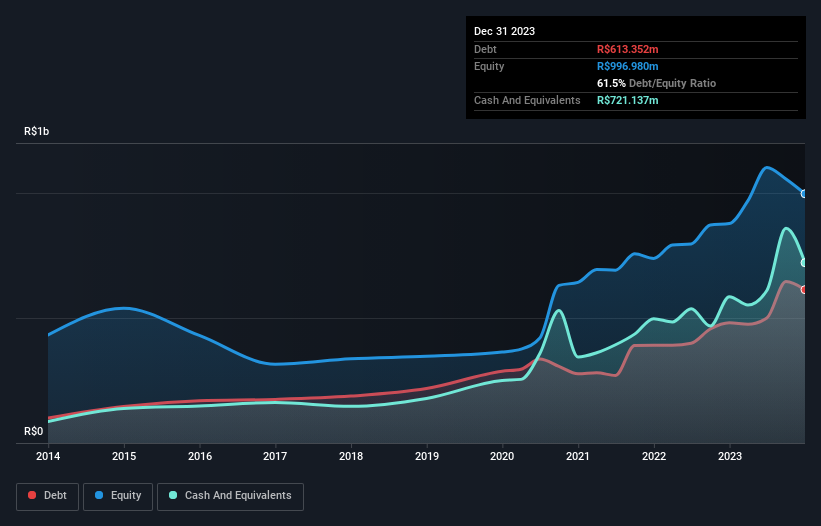The image size is (821, 526).
Task: Click the Dec 31 2023 tooltip date
Action: click(x=504, y=31)
